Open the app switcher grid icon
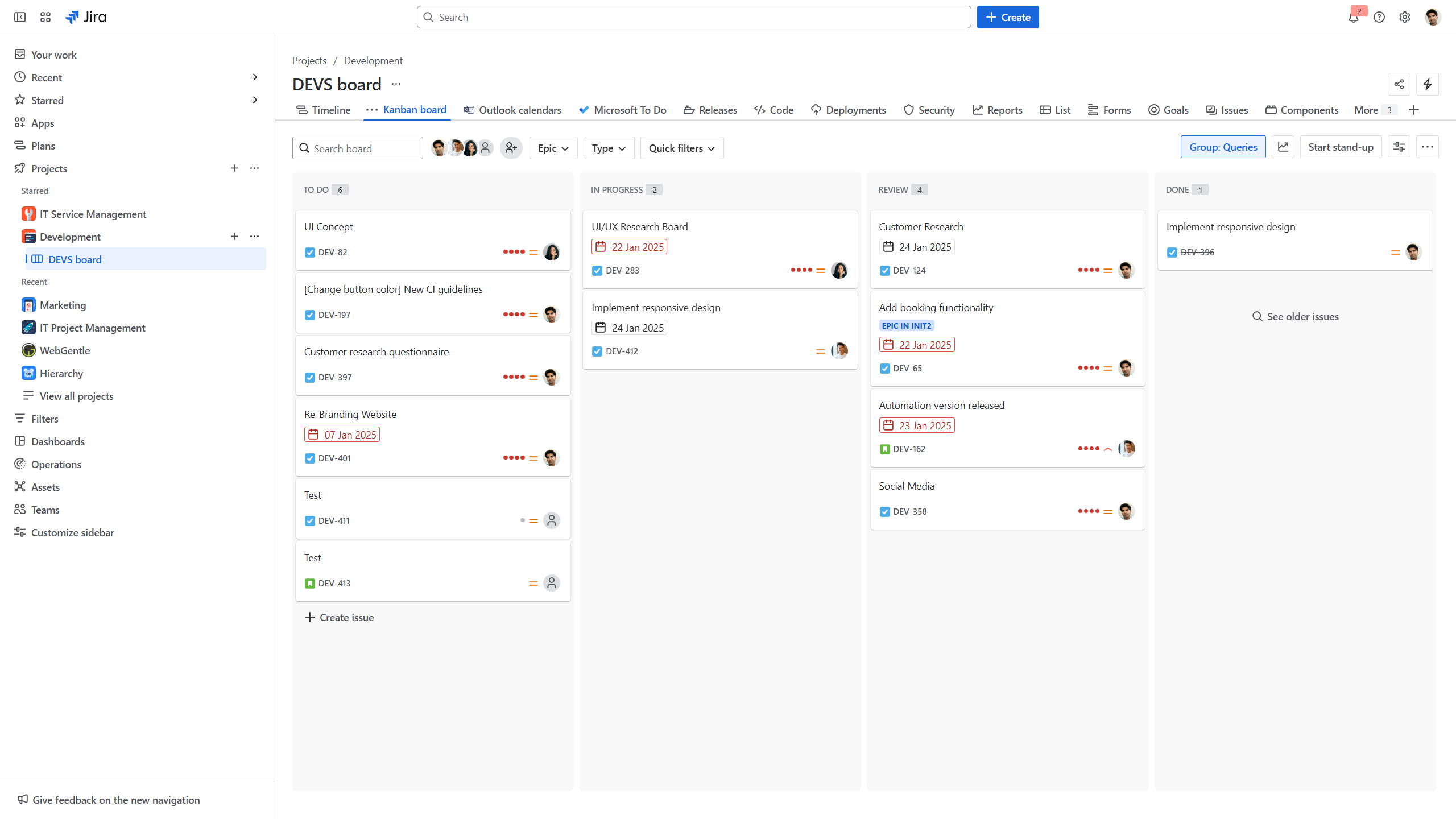The image size is (1456, 819). [x=45, y=17]
